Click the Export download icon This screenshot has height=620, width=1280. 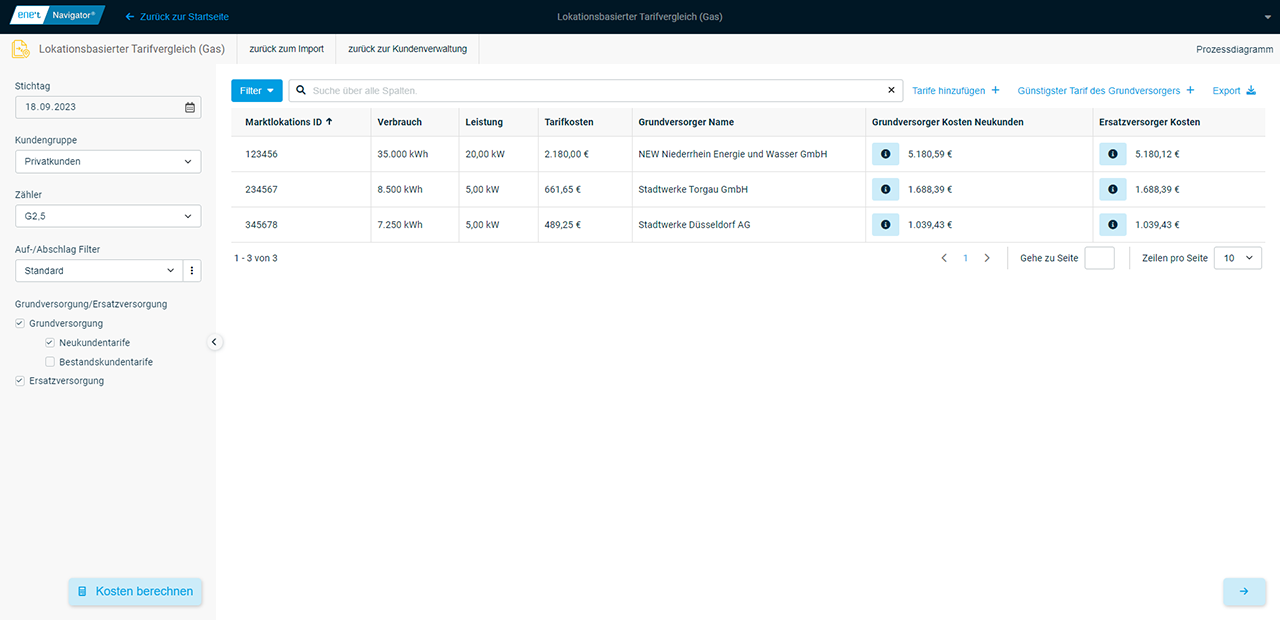click(1250, 91)
